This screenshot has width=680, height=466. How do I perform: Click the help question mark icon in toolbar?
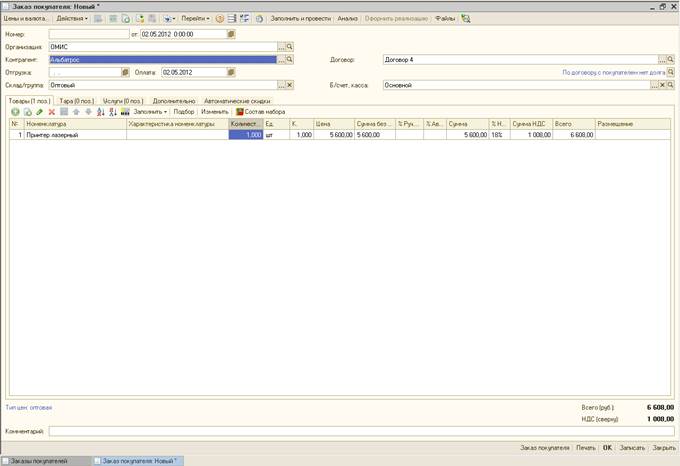click(x=219, y=18)
